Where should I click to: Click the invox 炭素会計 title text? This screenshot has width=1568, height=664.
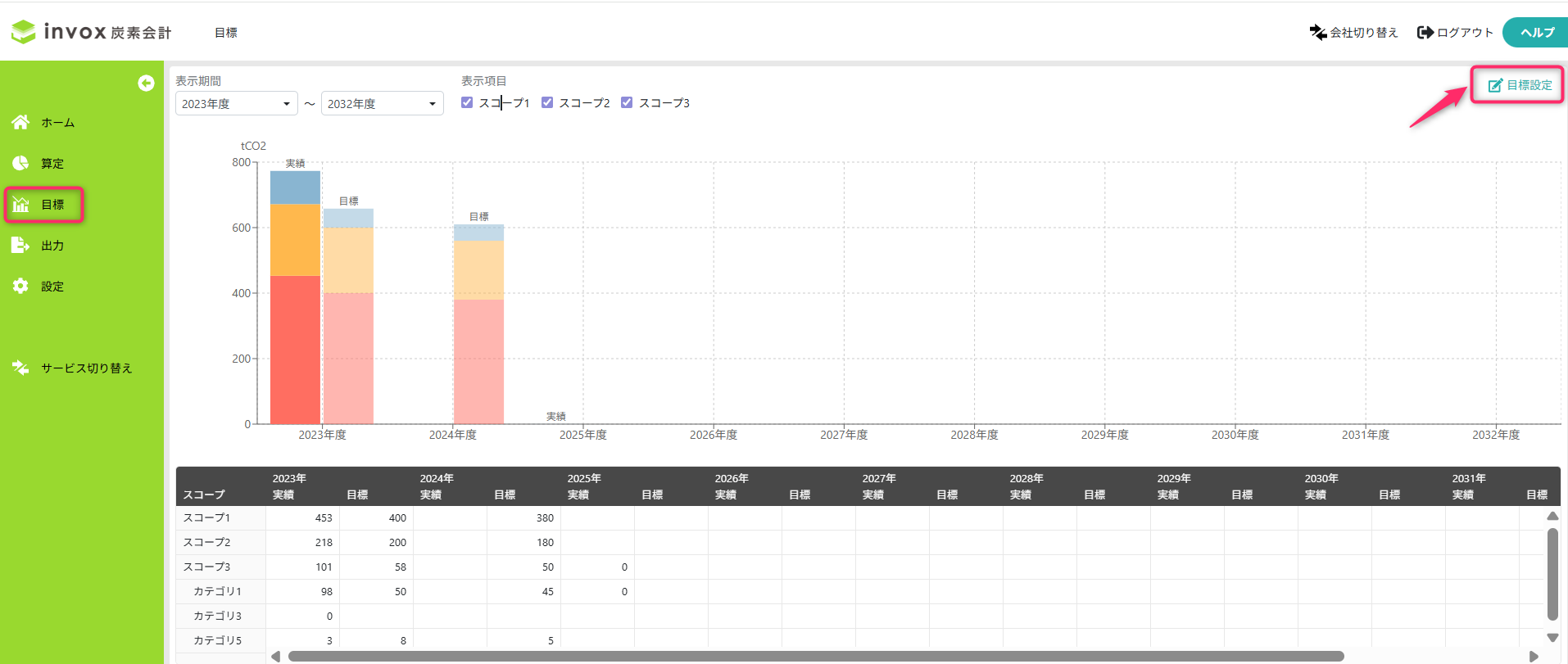coord(107,32)
